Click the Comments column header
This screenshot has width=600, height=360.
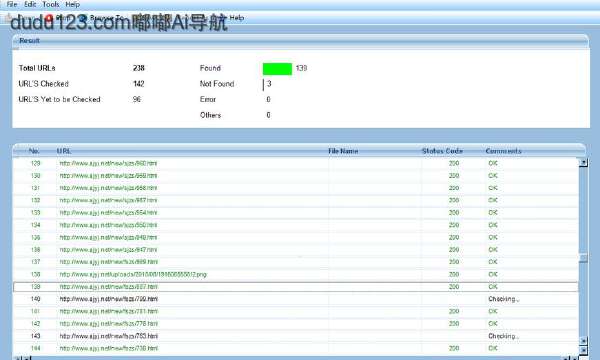click(503, 151)
